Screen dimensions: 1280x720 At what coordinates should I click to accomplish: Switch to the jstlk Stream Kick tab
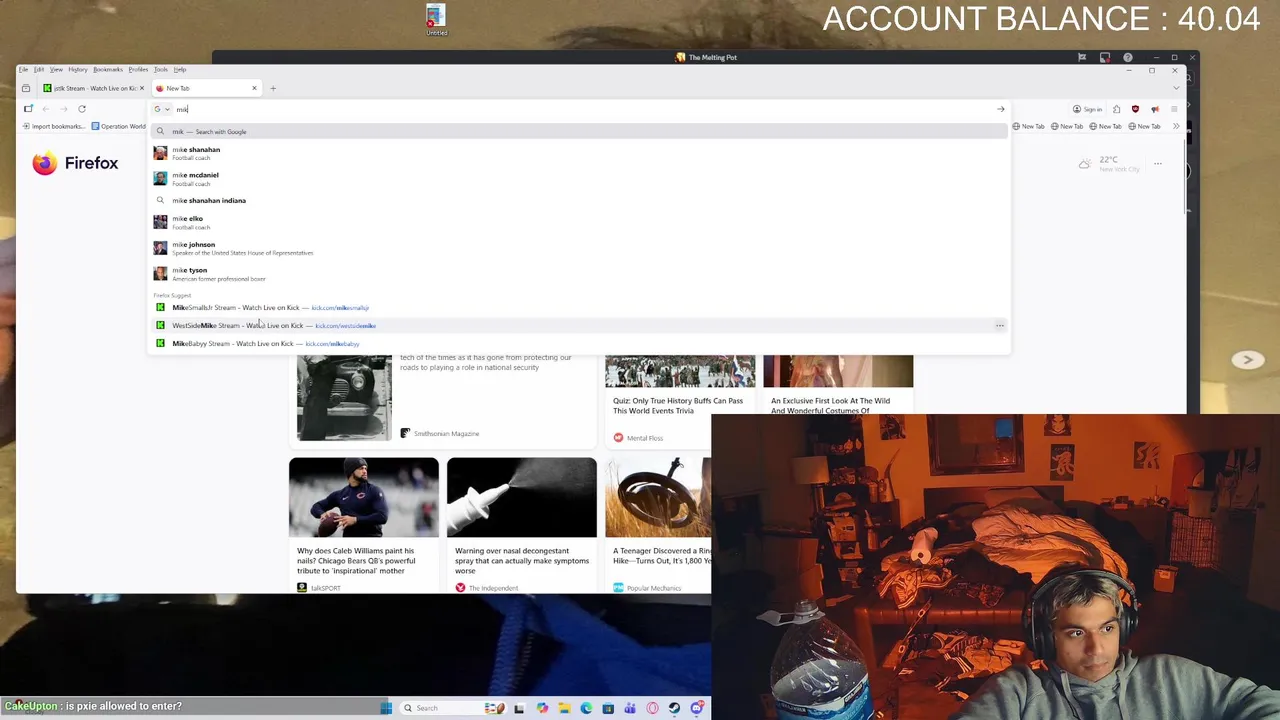click(93, 88)
